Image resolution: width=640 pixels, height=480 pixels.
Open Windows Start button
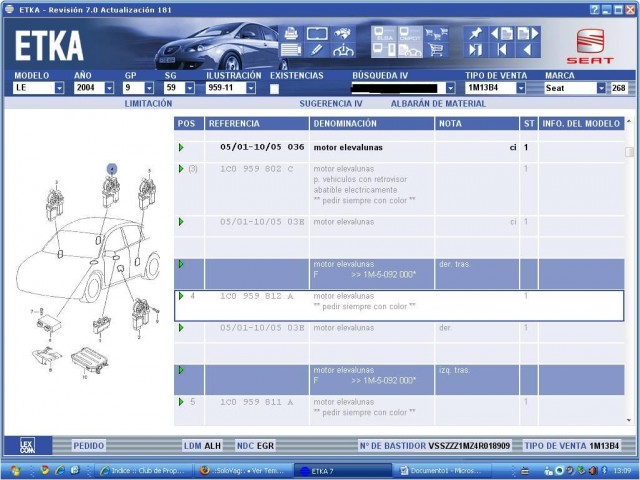click(15, 471)
